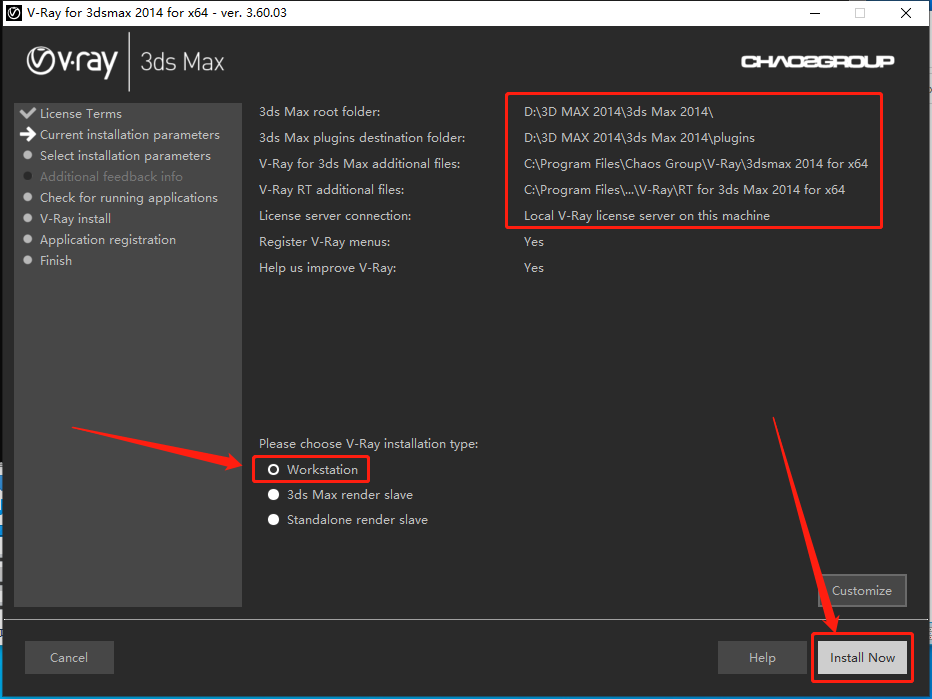The height and width of the screenshot is (699, 932).
Task: Click the Chaos Group logo
Action: (817, 61)
